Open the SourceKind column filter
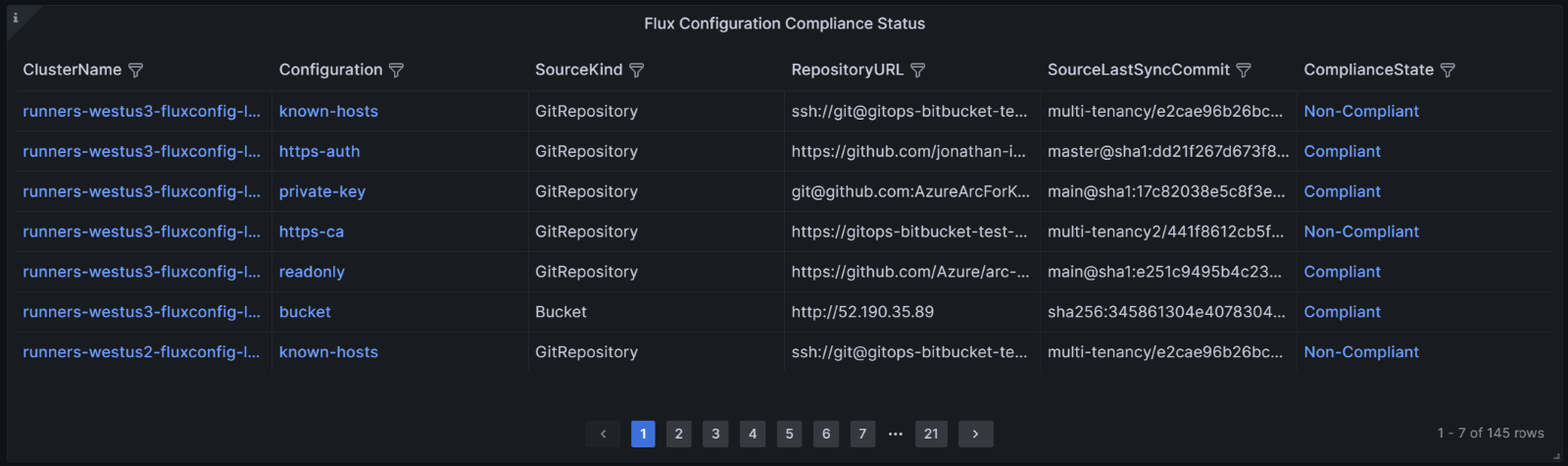The height and width of the screenshot is (466, 1568). tap(636, 70)
